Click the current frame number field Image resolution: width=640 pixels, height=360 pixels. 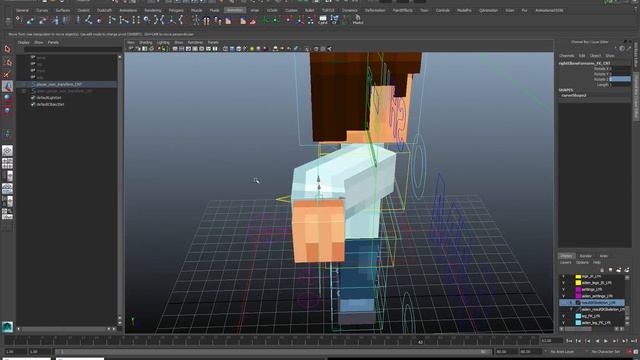pyautogui.click(x=551, y=341)
